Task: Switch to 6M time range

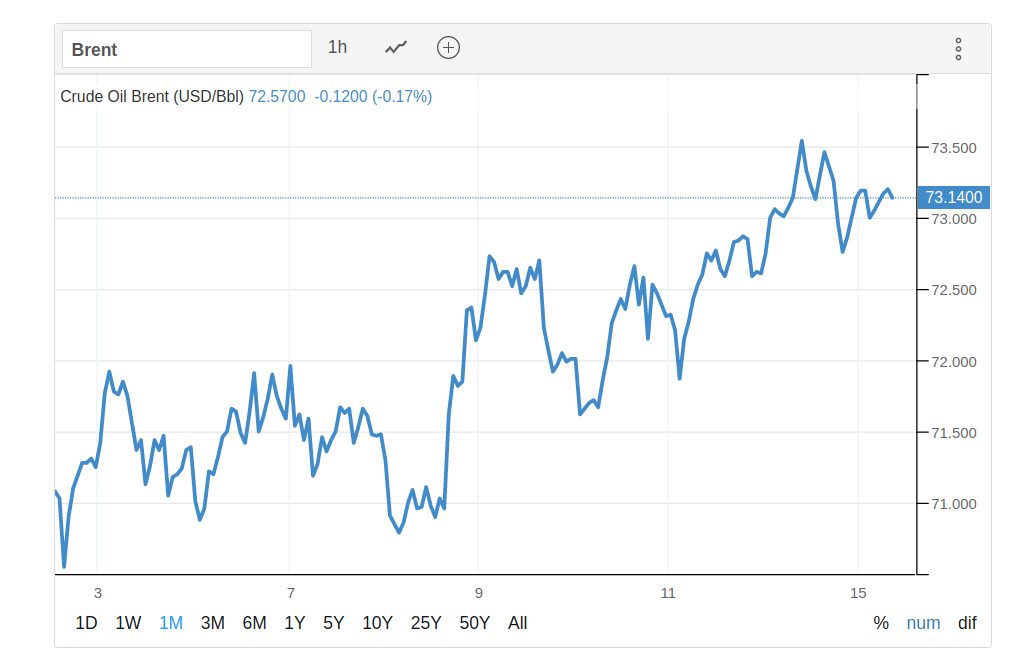Action: click(254, 623)
